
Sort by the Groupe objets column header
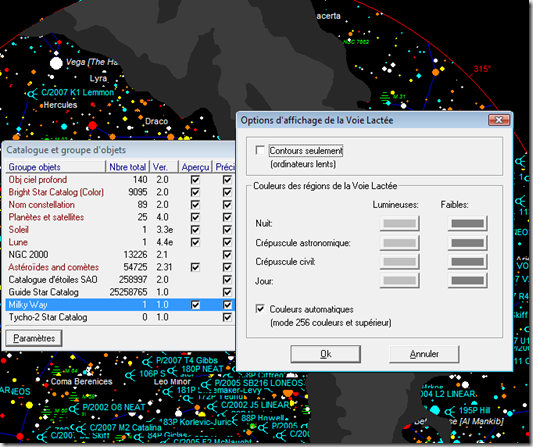[55, 167]
